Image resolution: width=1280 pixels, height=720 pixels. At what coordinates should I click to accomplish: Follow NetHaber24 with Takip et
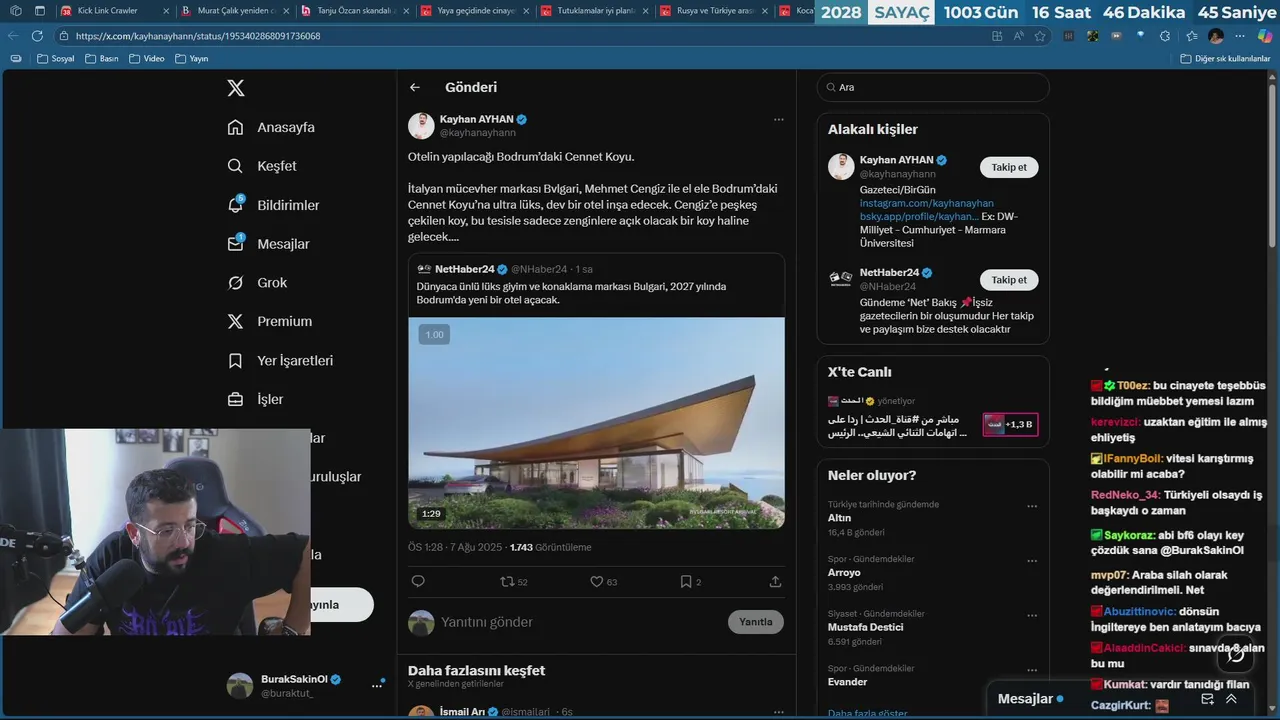pyautogui.click(x=1008, y=280)
